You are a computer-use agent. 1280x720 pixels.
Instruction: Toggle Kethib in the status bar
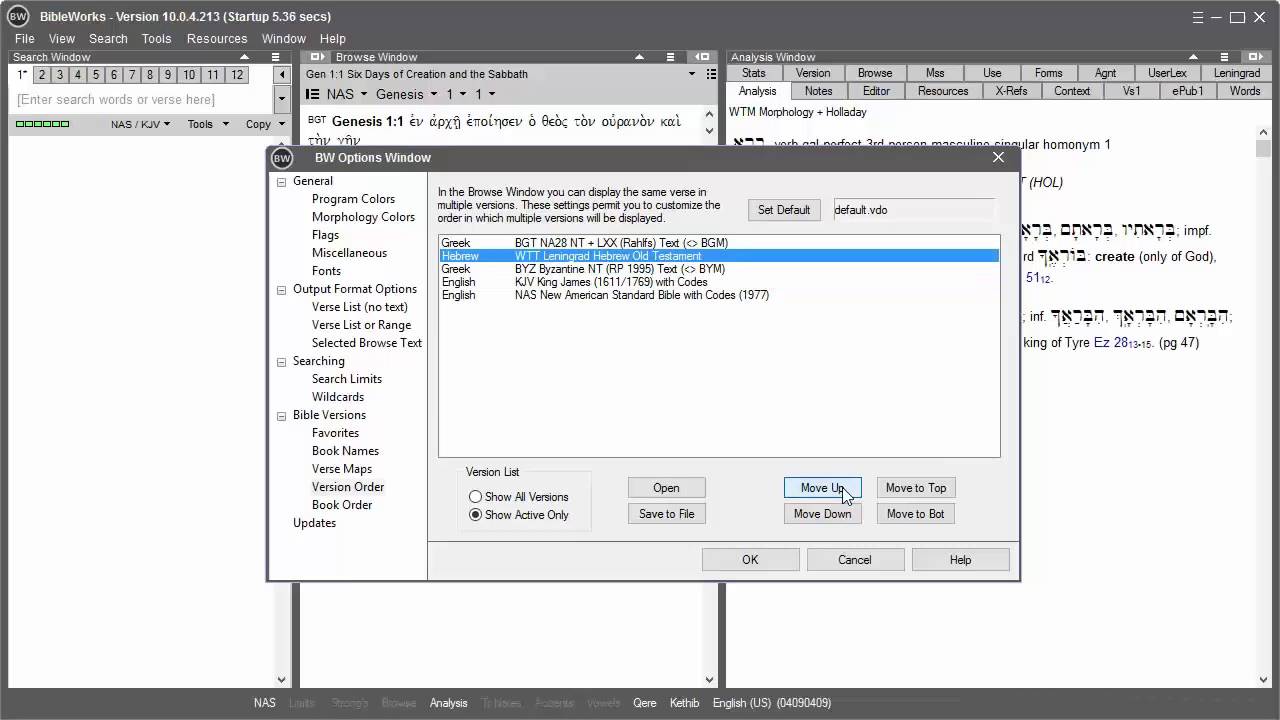684,703
